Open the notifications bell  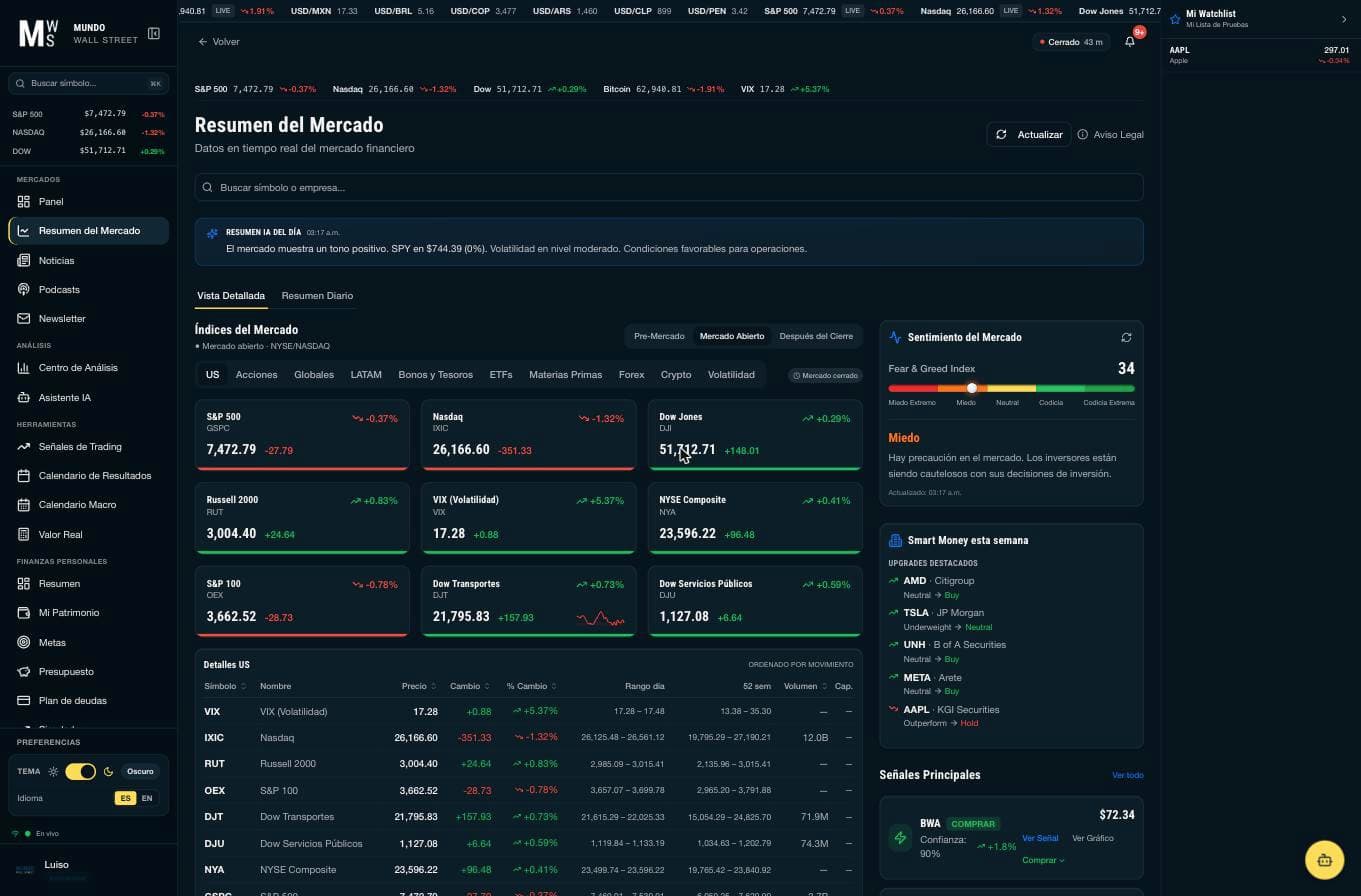(x=1130, y=42)
